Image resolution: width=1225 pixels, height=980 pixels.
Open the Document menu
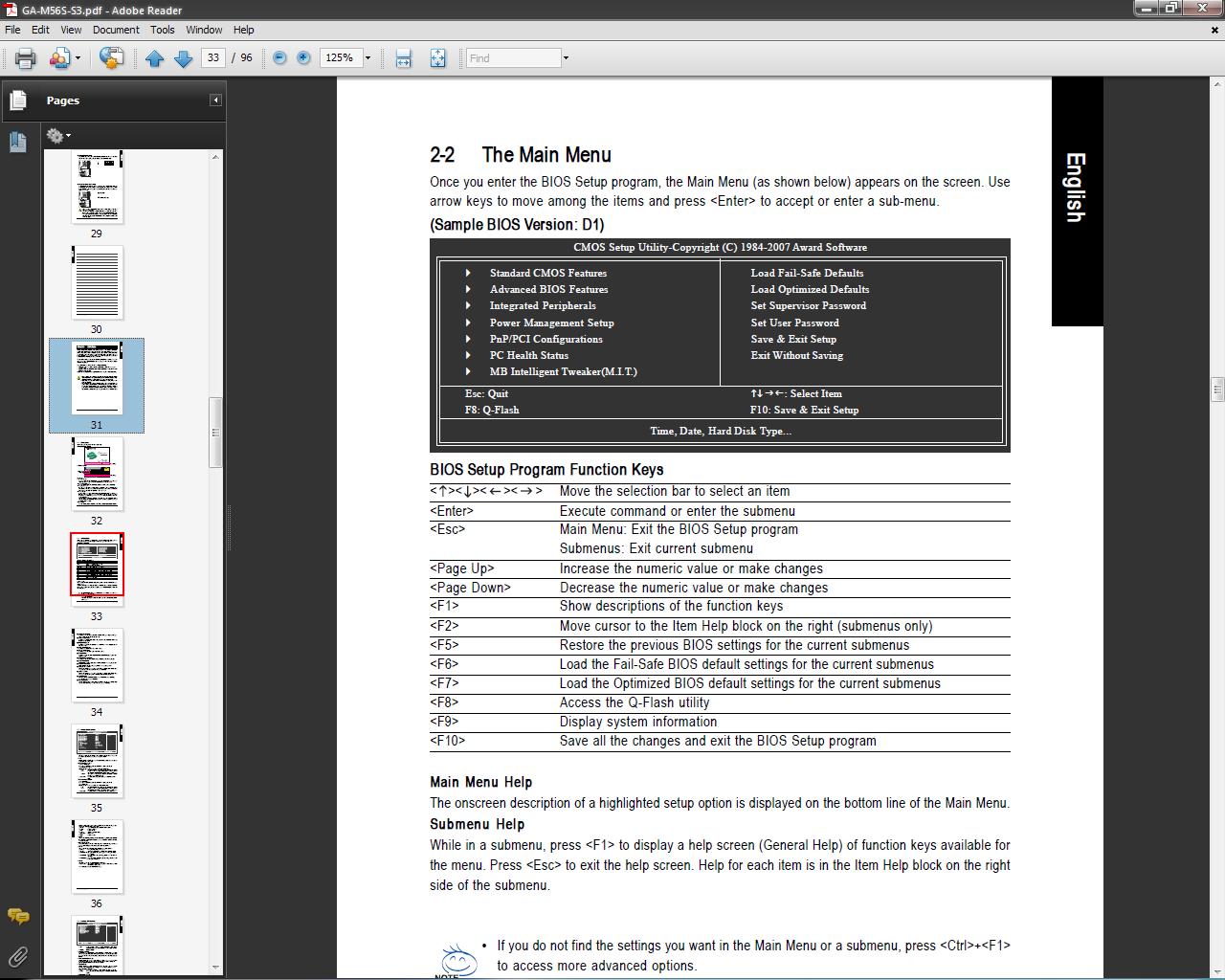coord(116,30)
